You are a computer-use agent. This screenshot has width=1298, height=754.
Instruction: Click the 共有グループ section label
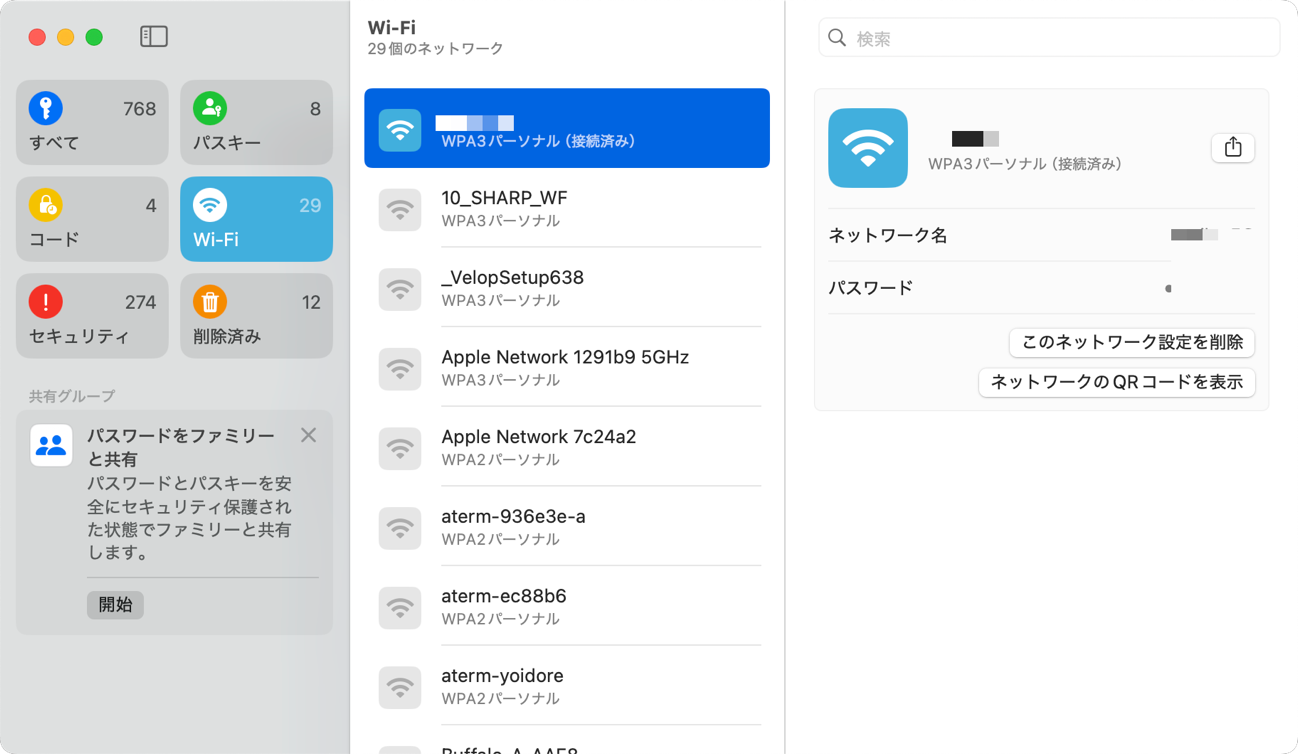[72, 396]
